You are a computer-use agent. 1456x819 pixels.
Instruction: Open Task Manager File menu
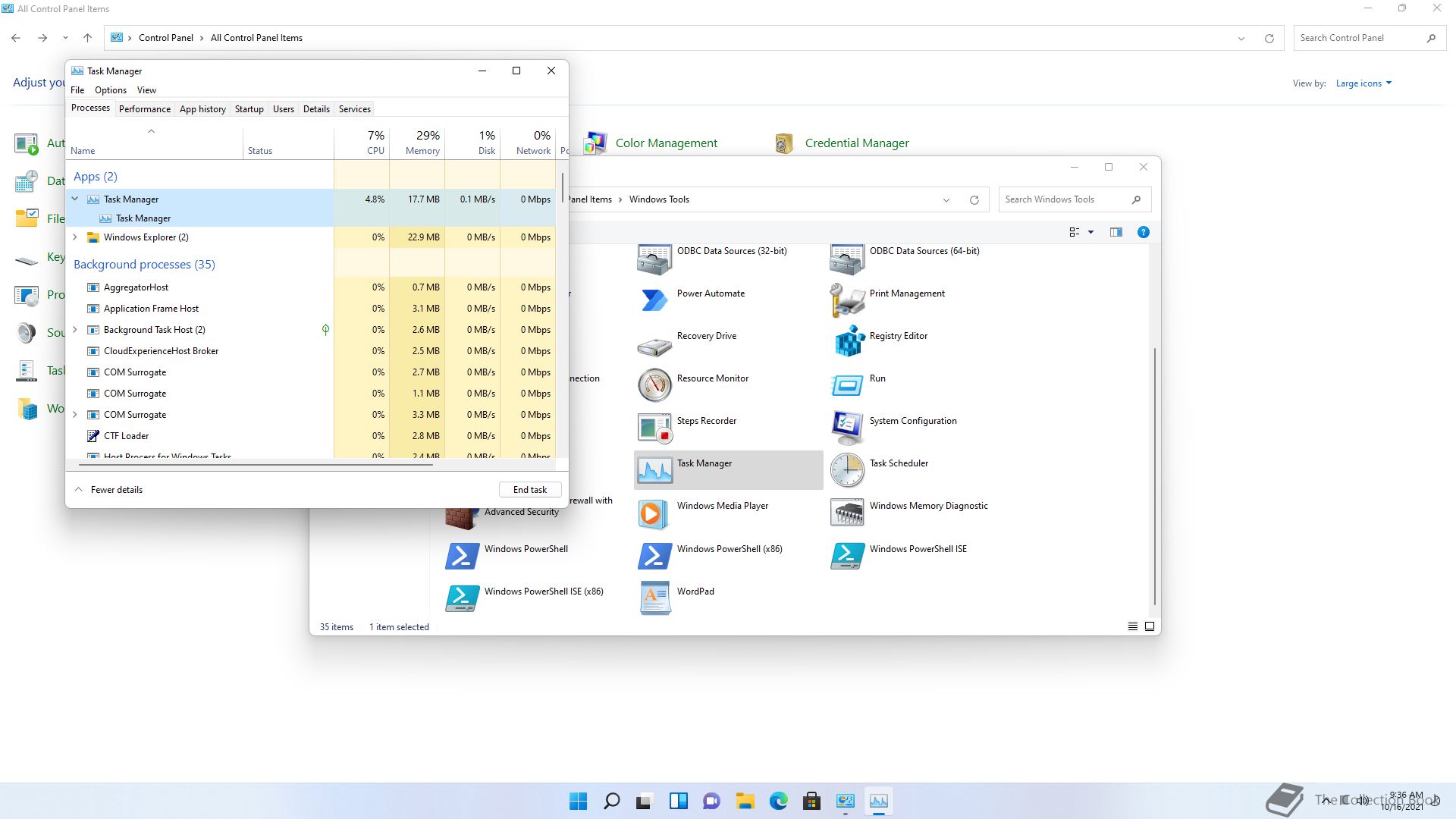pos(77,90)
